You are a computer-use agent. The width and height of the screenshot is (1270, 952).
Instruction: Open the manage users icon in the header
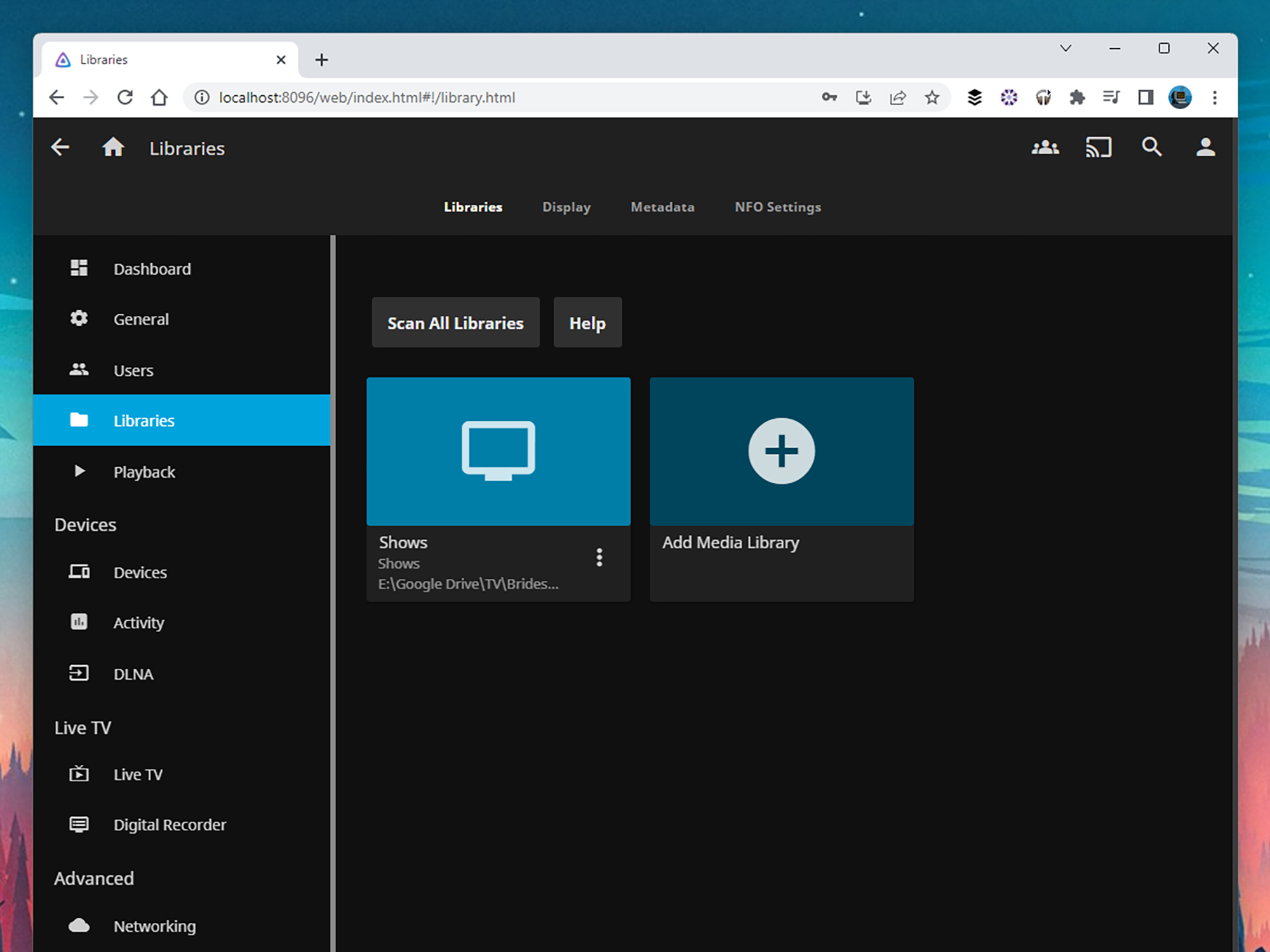coord(1045,147)
